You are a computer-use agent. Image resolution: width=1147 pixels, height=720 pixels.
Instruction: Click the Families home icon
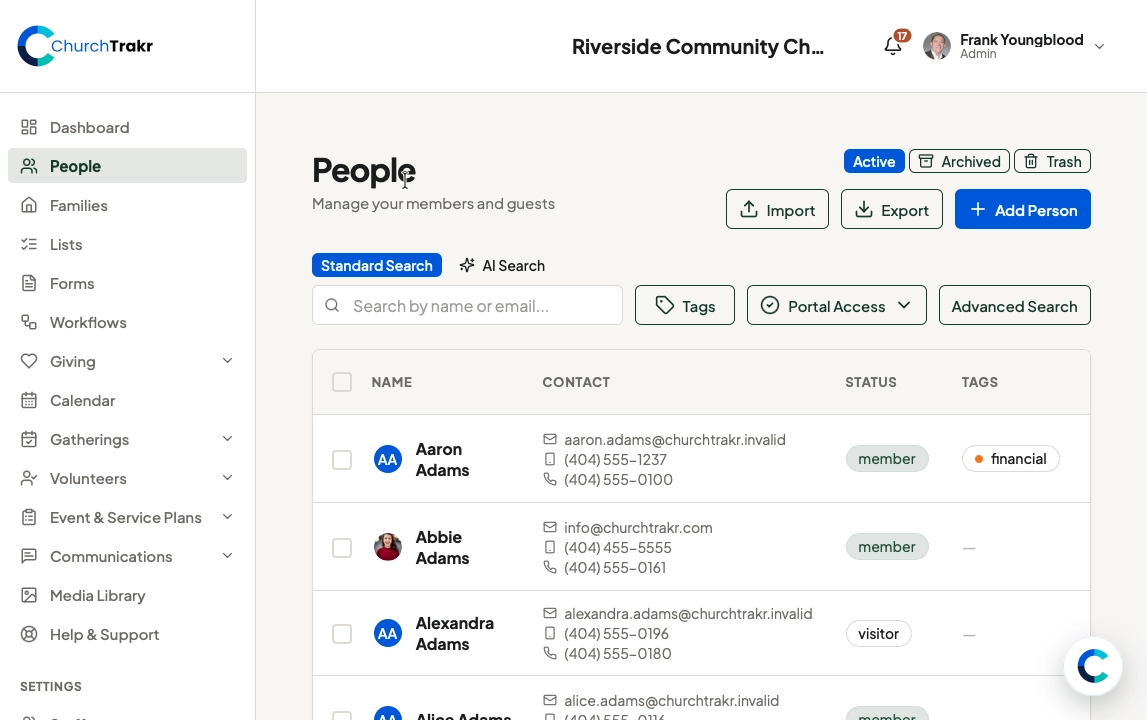(x=29, y=205)
